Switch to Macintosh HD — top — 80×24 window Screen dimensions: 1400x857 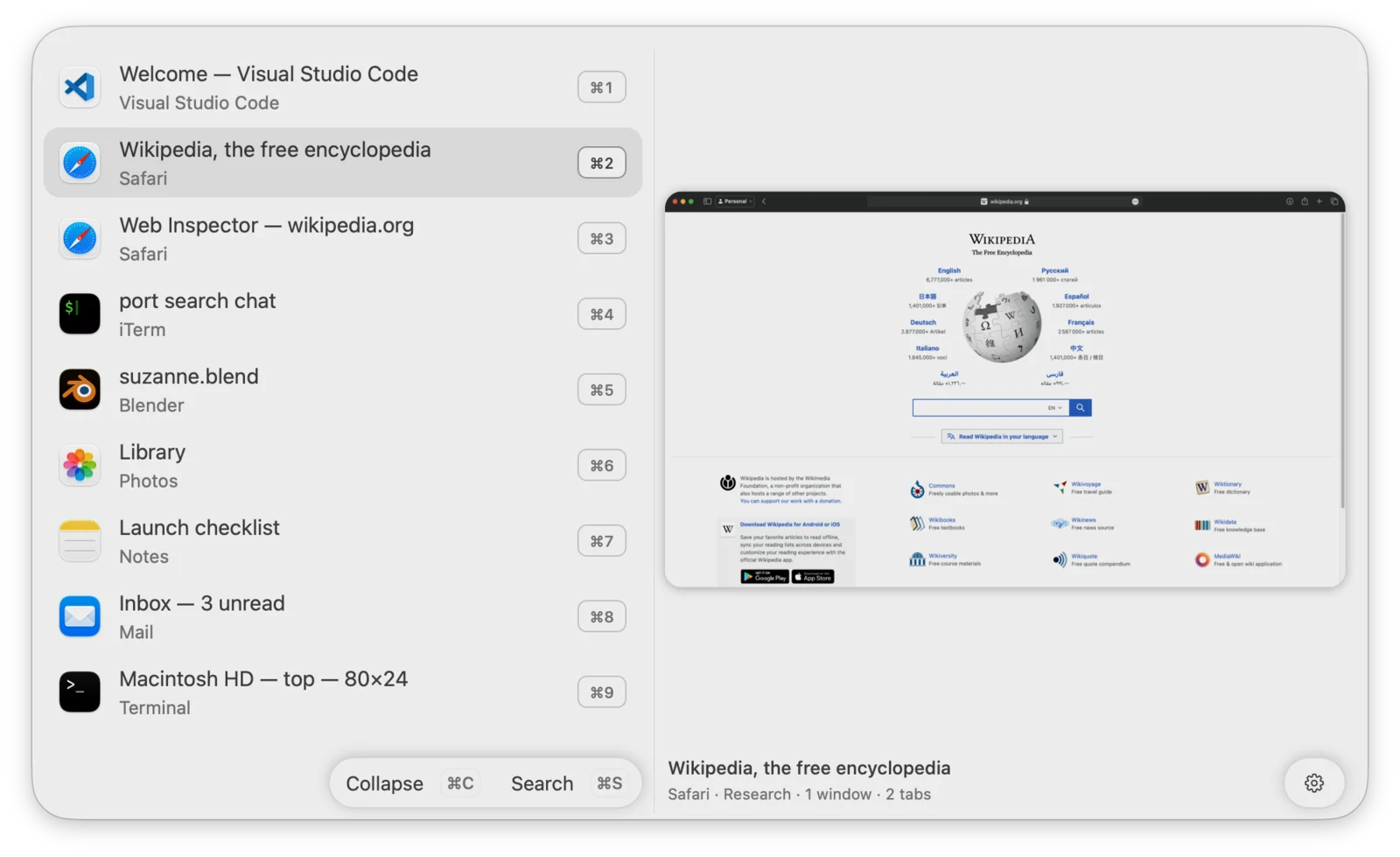[342, 692]
